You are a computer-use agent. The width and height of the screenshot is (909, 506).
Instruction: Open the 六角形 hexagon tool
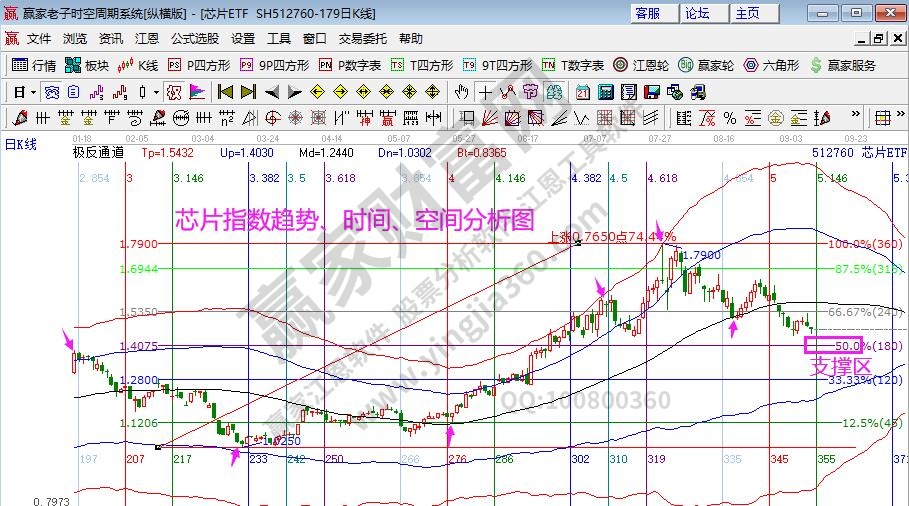pyautogui.click(x=769, y=65)
